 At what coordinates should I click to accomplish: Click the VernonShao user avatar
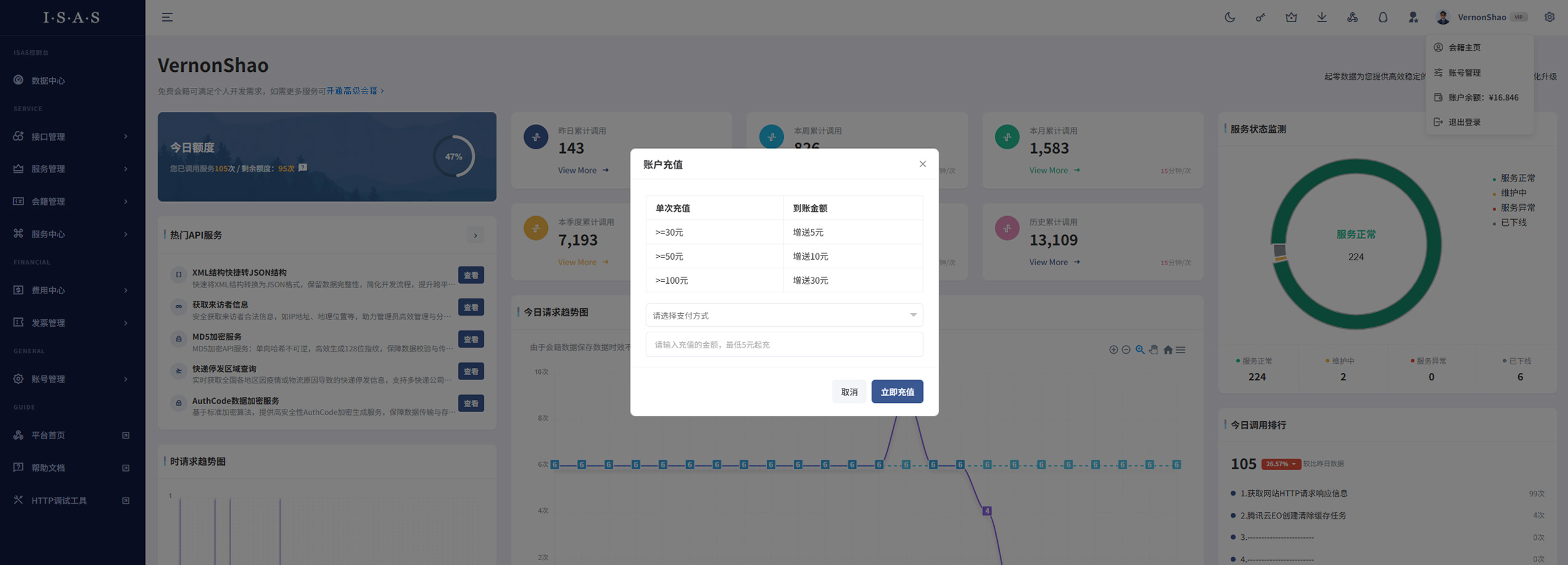tap(1443, 17)
